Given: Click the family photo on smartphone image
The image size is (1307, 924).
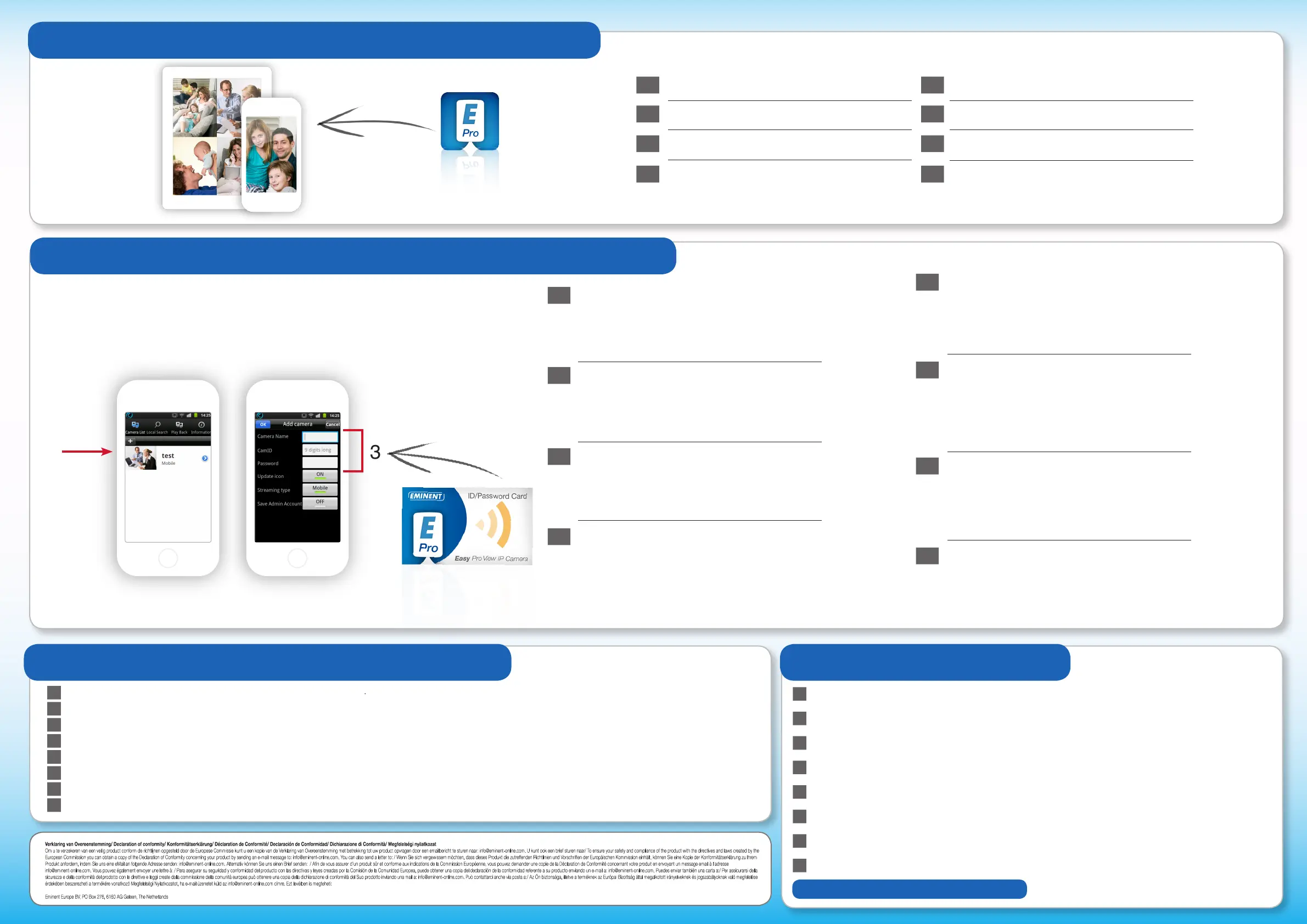Looking at the screenshot, I should [x=271, y=154].
